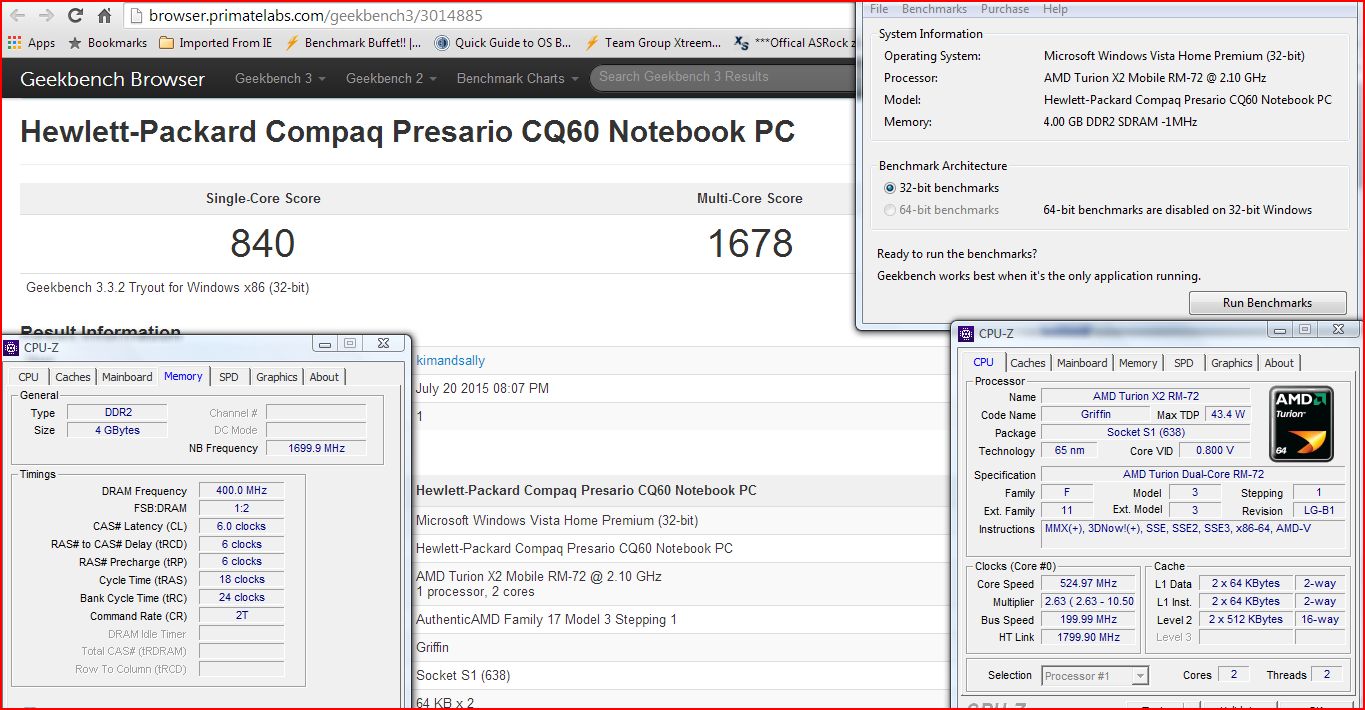Image resolution: width=1365 pixels, height=710 pixels.
Task: Click the browser forward arrow
Action: click(x=46, y=16)
